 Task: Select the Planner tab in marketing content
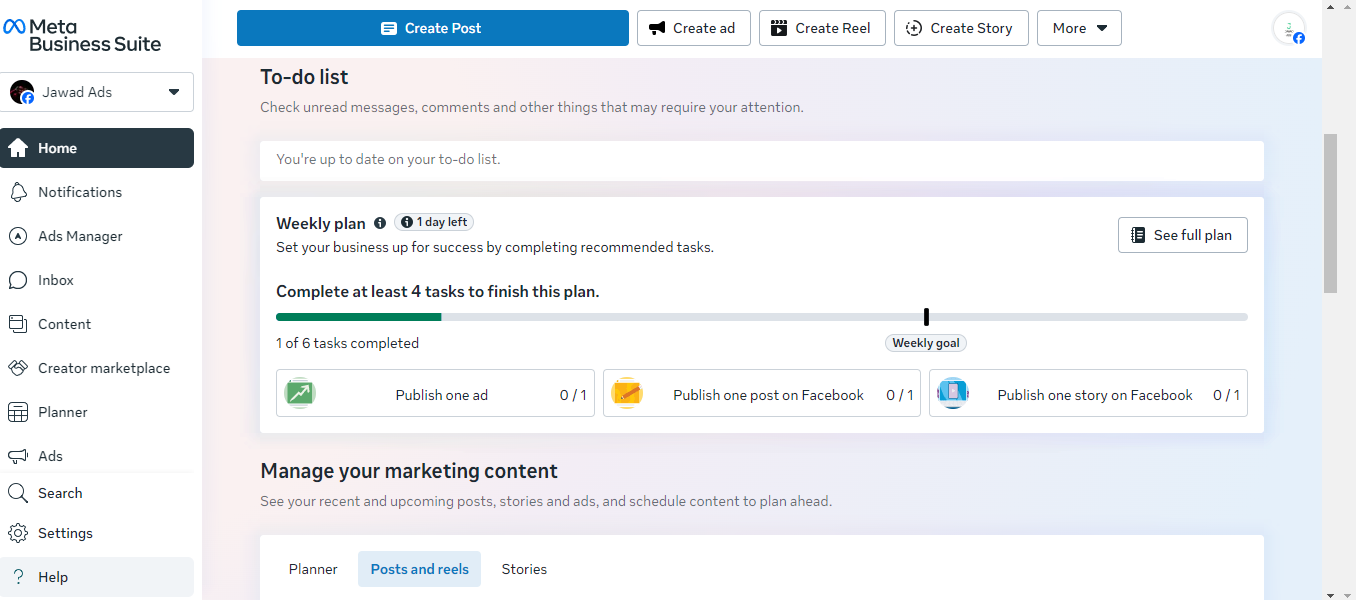point(313,569)
